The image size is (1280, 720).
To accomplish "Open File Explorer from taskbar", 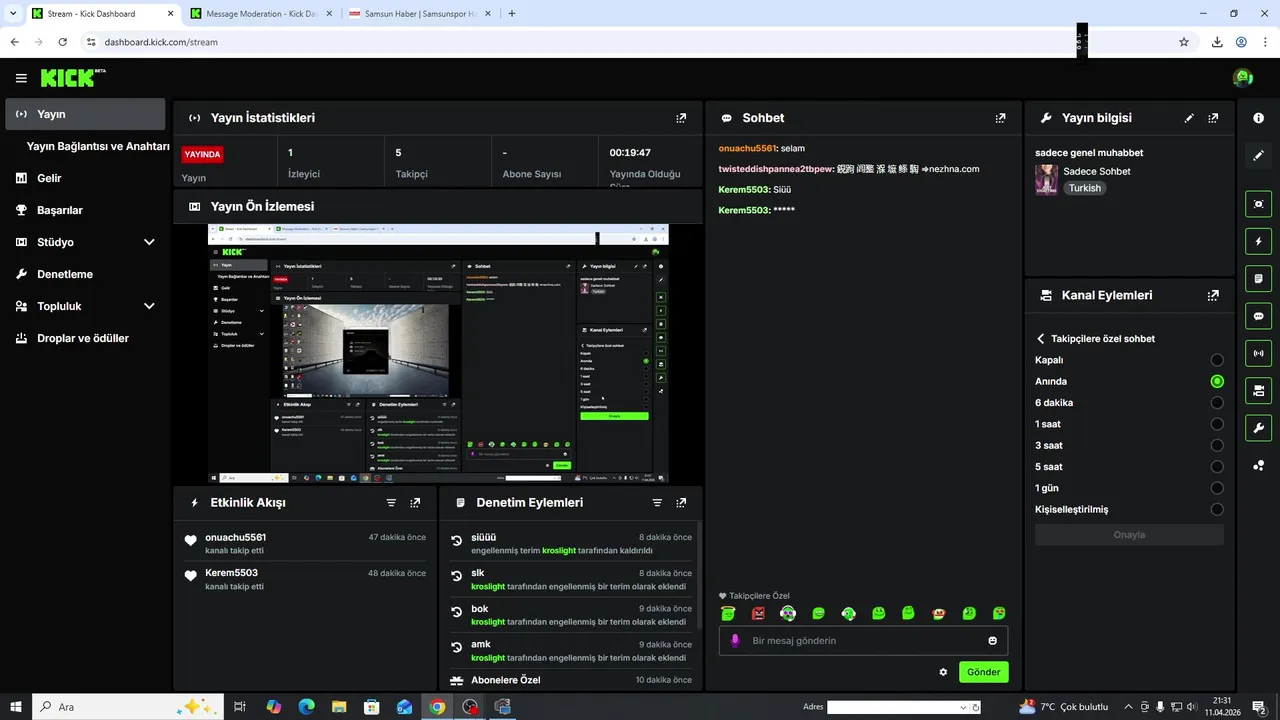I will [339, 707].
